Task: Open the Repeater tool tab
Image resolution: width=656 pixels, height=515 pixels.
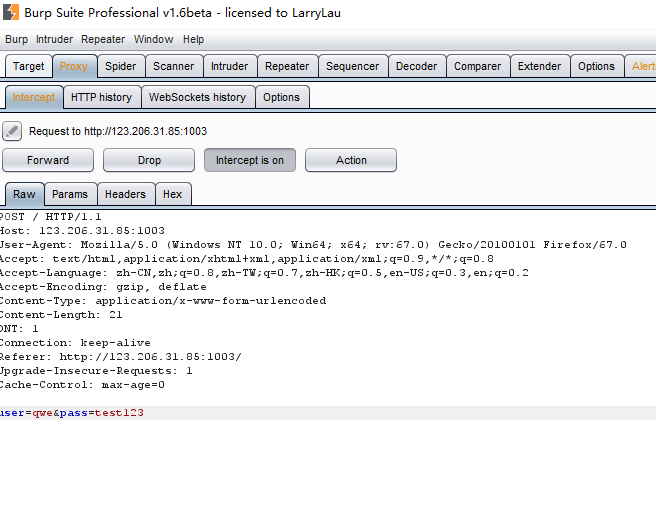Action: click(x=287, y=66)
